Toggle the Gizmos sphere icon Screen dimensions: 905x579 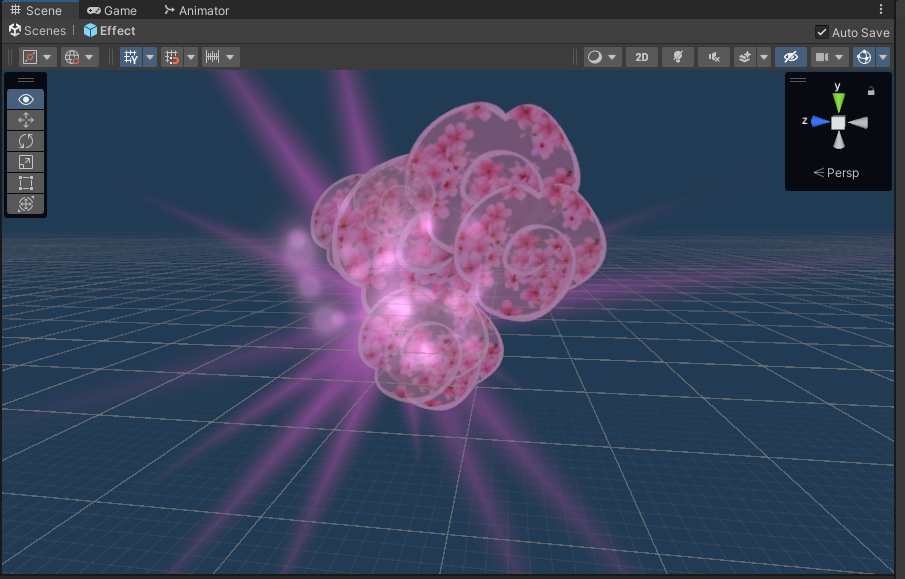point(864,57)
